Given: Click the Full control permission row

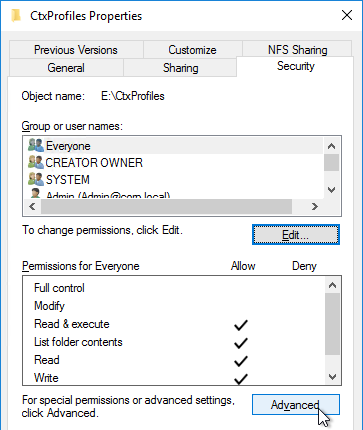Looking at the screenshot, I should (x=174, y=288).
